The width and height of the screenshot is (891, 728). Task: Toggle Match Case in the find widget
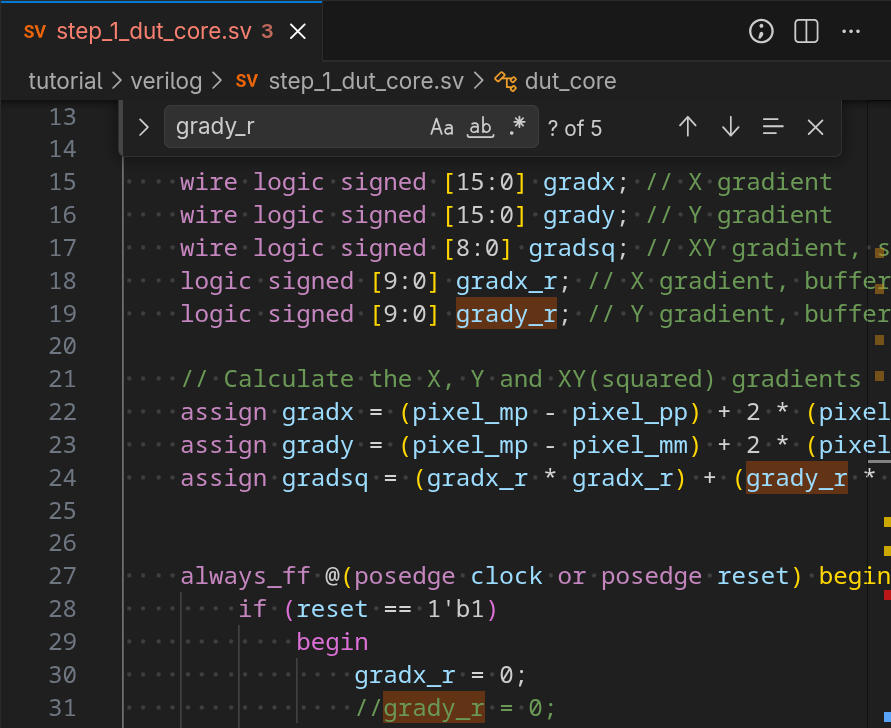(442, 127)
